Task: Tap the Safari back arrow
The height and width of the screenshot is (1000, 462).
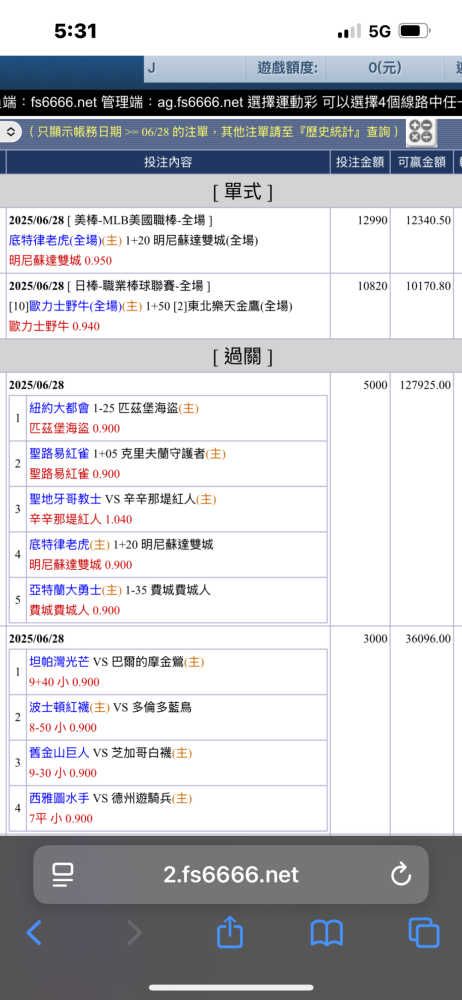Action: coord(34,933)
